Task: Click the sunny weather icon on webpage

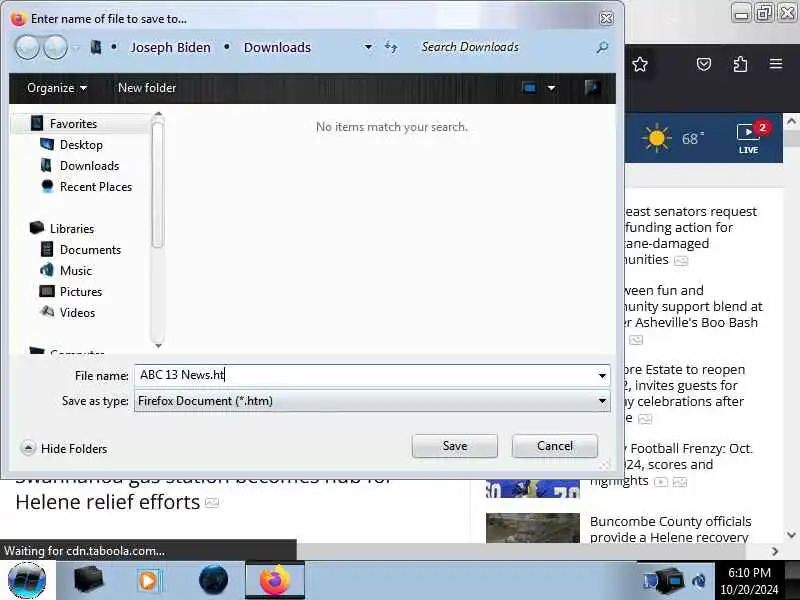Action: [x=657, y=138]
